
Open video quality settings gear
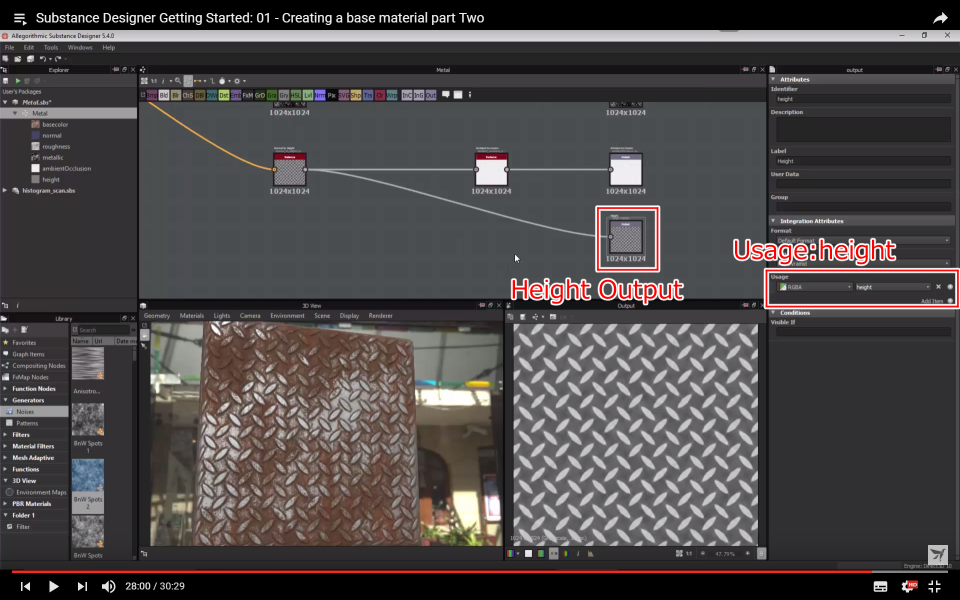(x=909, y=587)
